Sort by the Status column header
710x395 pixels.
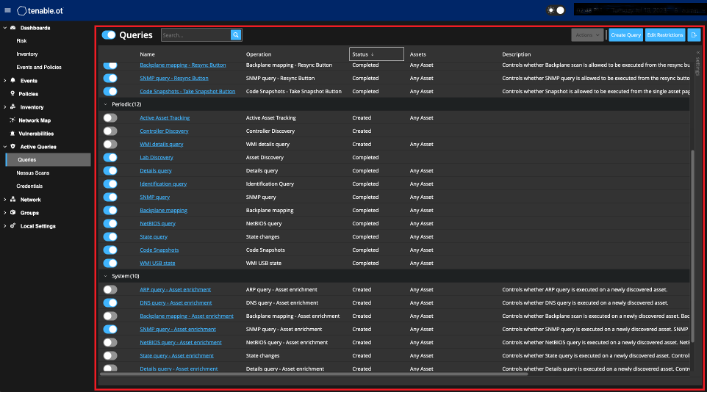point(376,54)
